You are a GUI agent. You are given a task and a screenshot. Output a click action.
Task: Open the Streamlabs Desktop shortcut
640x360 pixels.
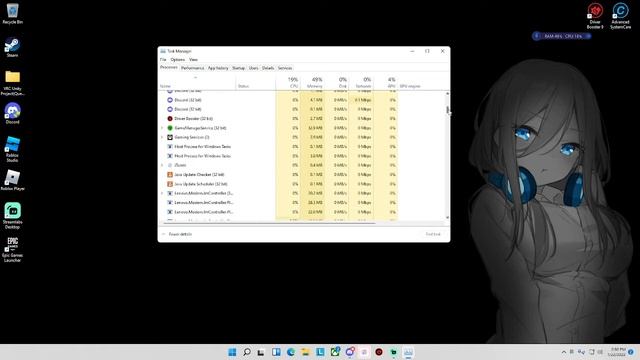click(x=12, y=216)
